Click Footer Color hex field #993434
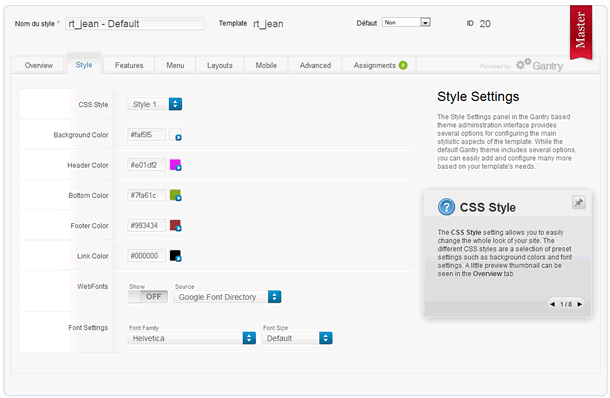610x398 pixels. coord(147,226)
